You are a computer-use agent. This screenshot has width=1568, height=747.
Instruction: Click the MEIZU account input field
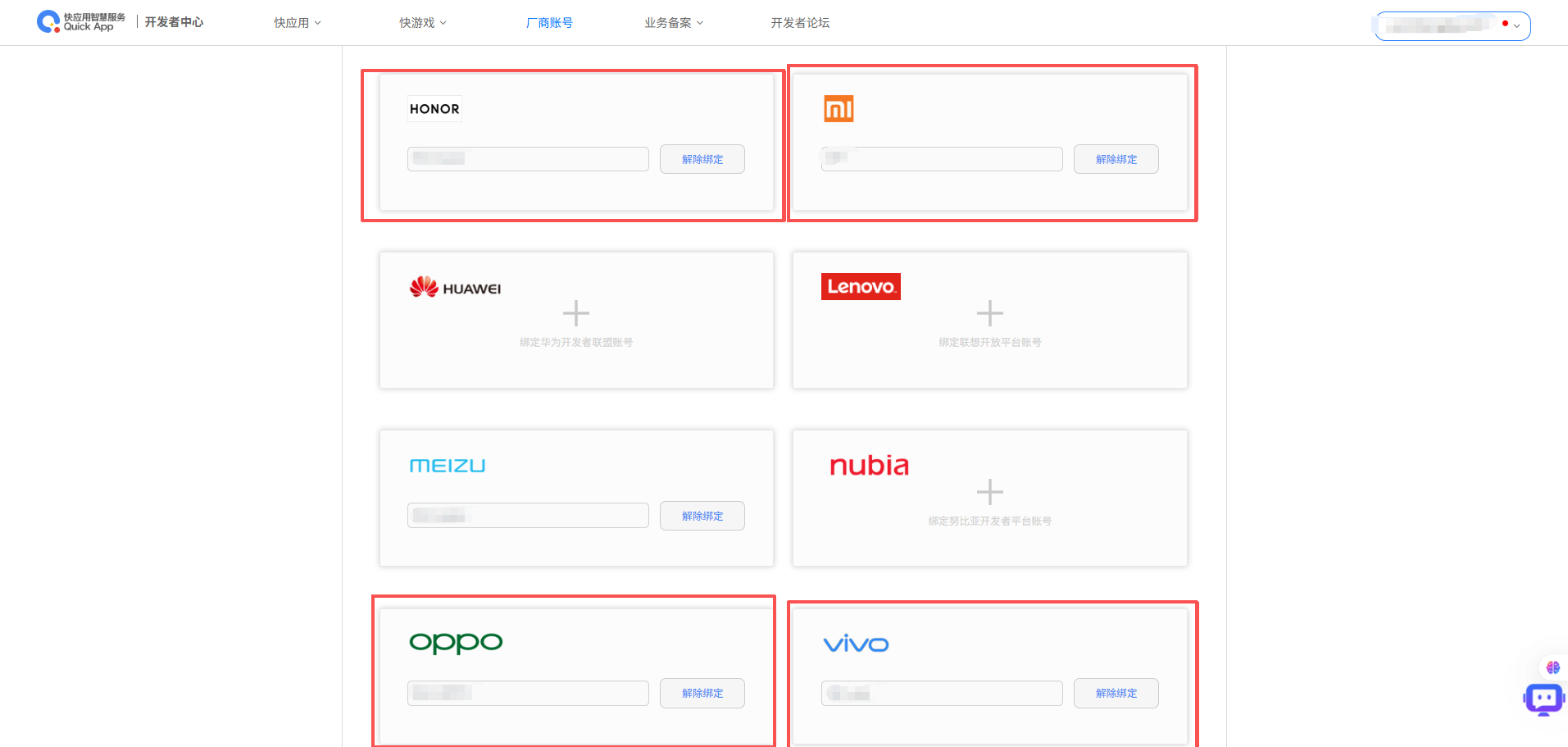tap(528, 516)
